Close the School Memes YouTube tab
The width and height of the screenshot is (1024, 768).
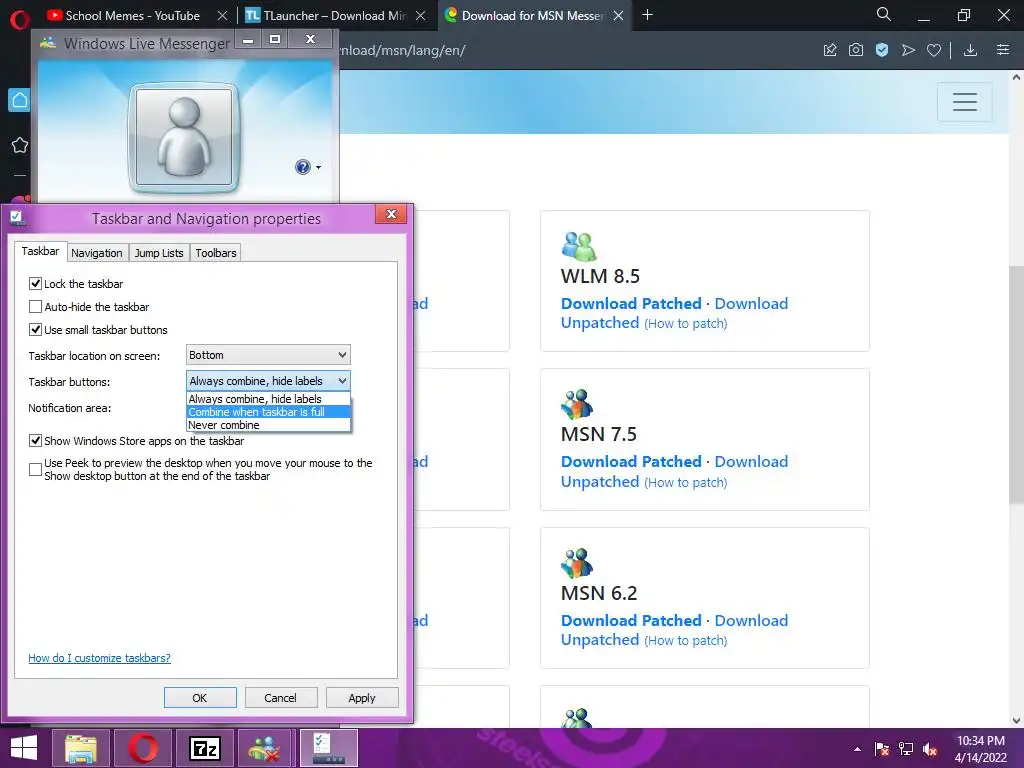click(x=222, y=15)
